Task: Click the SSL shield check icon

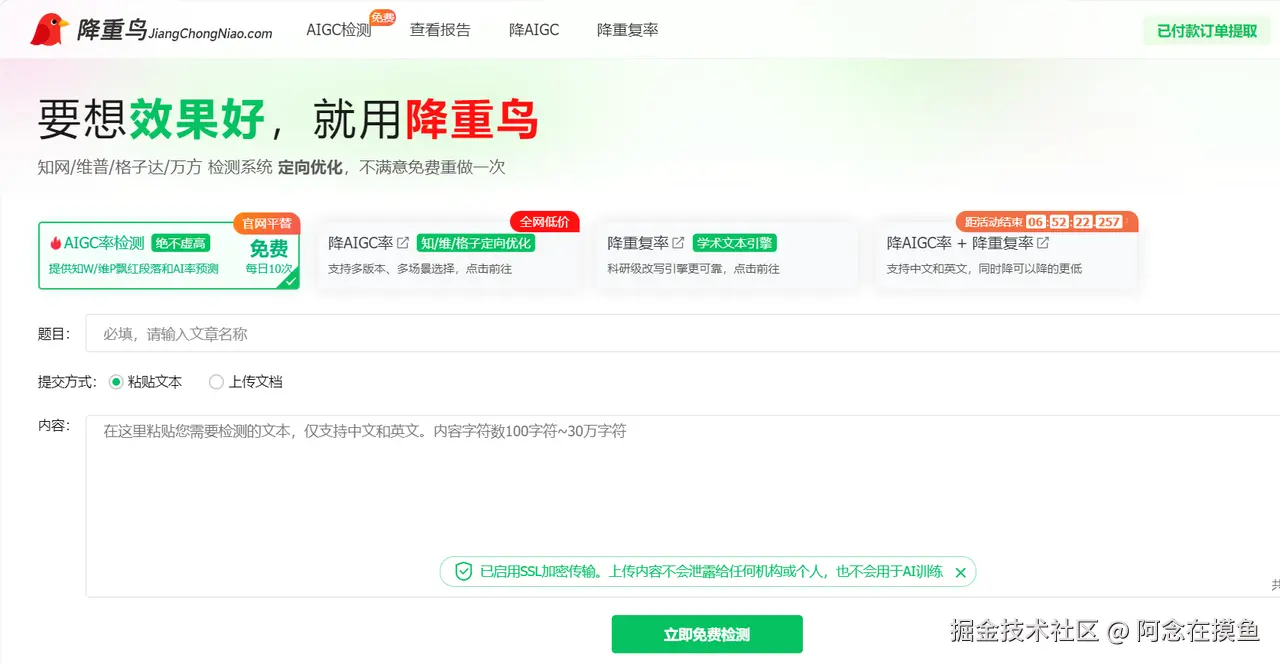Action: [463, 572]
